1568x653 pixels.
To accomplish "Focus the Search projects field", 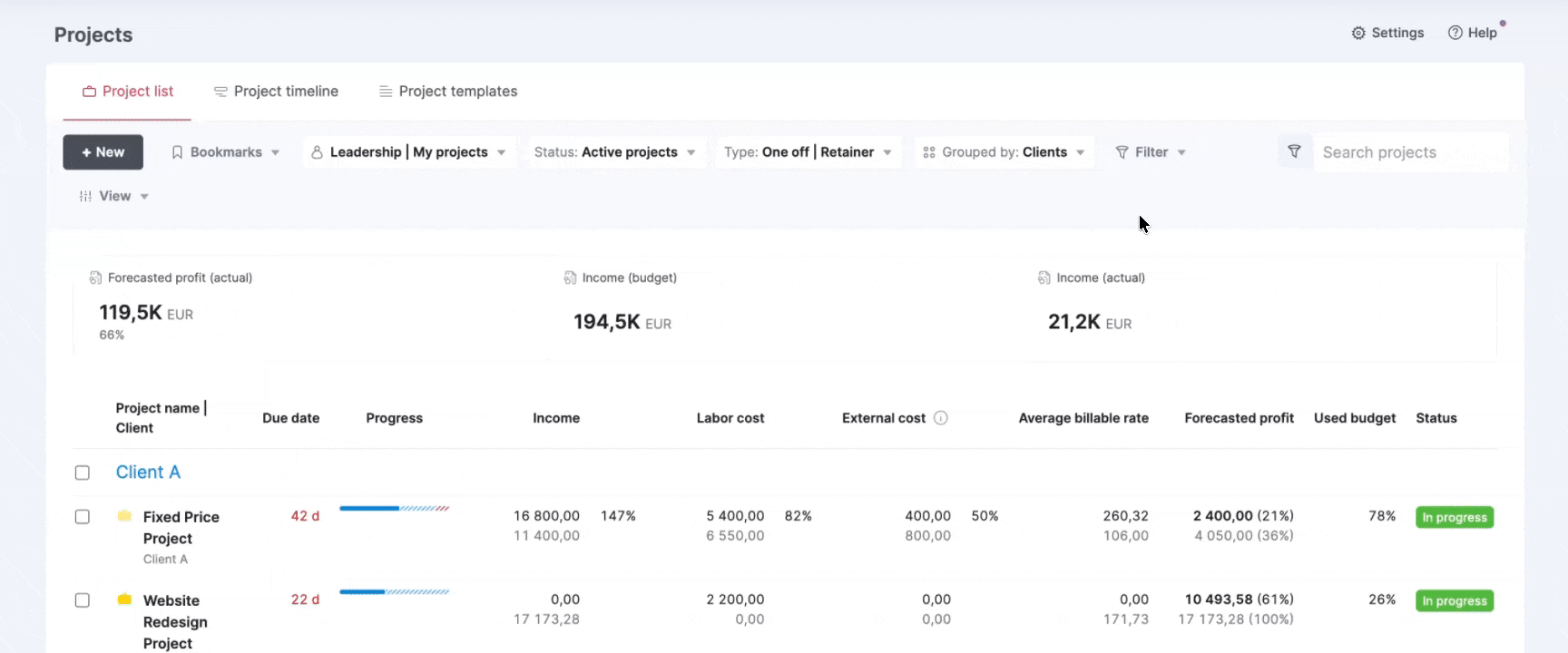I will [x=1411, y=152].
